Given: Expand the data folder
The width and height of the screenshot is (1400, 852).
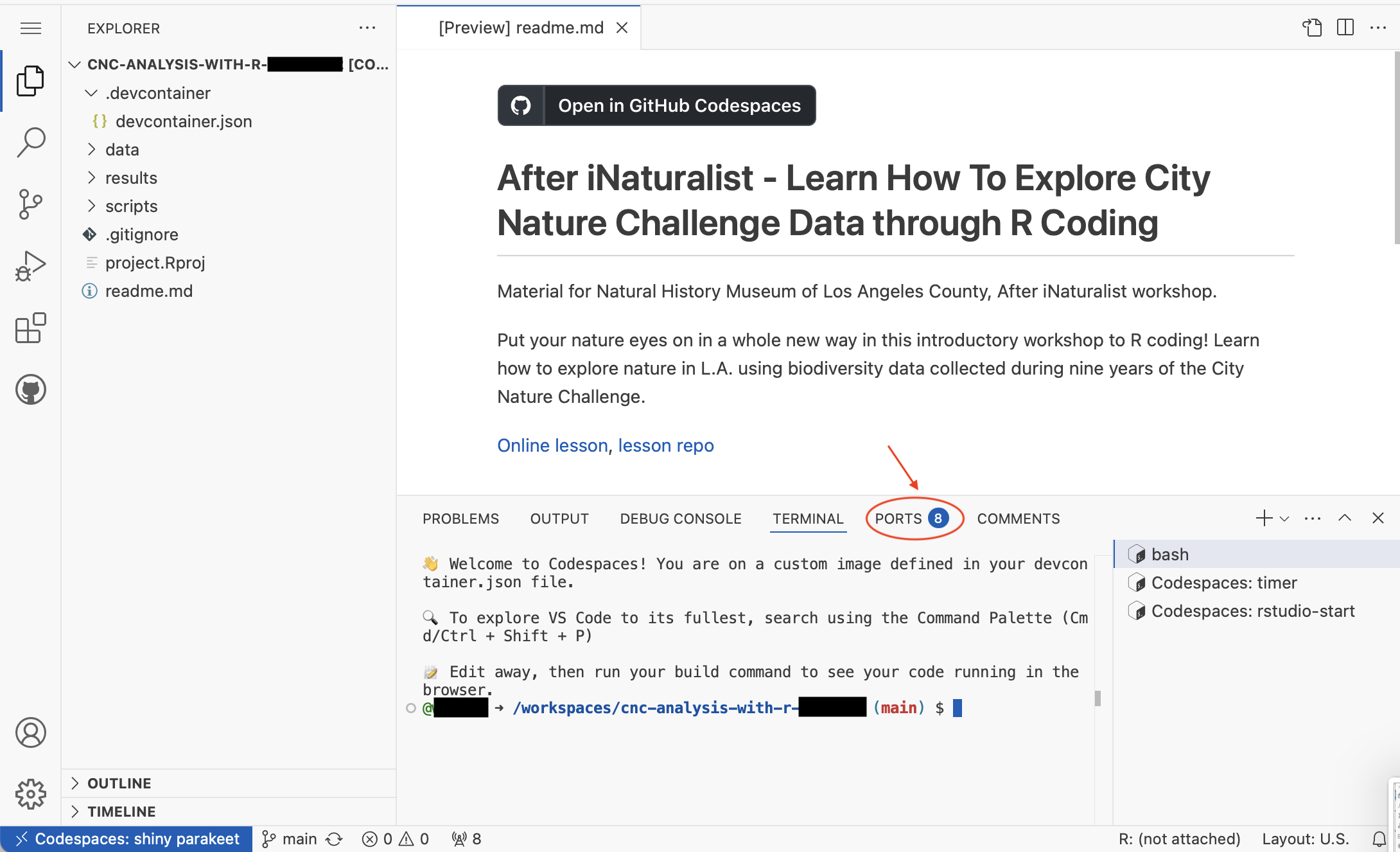Looking at the screenshot, I should pyautogui.click(x=122, y=150).
